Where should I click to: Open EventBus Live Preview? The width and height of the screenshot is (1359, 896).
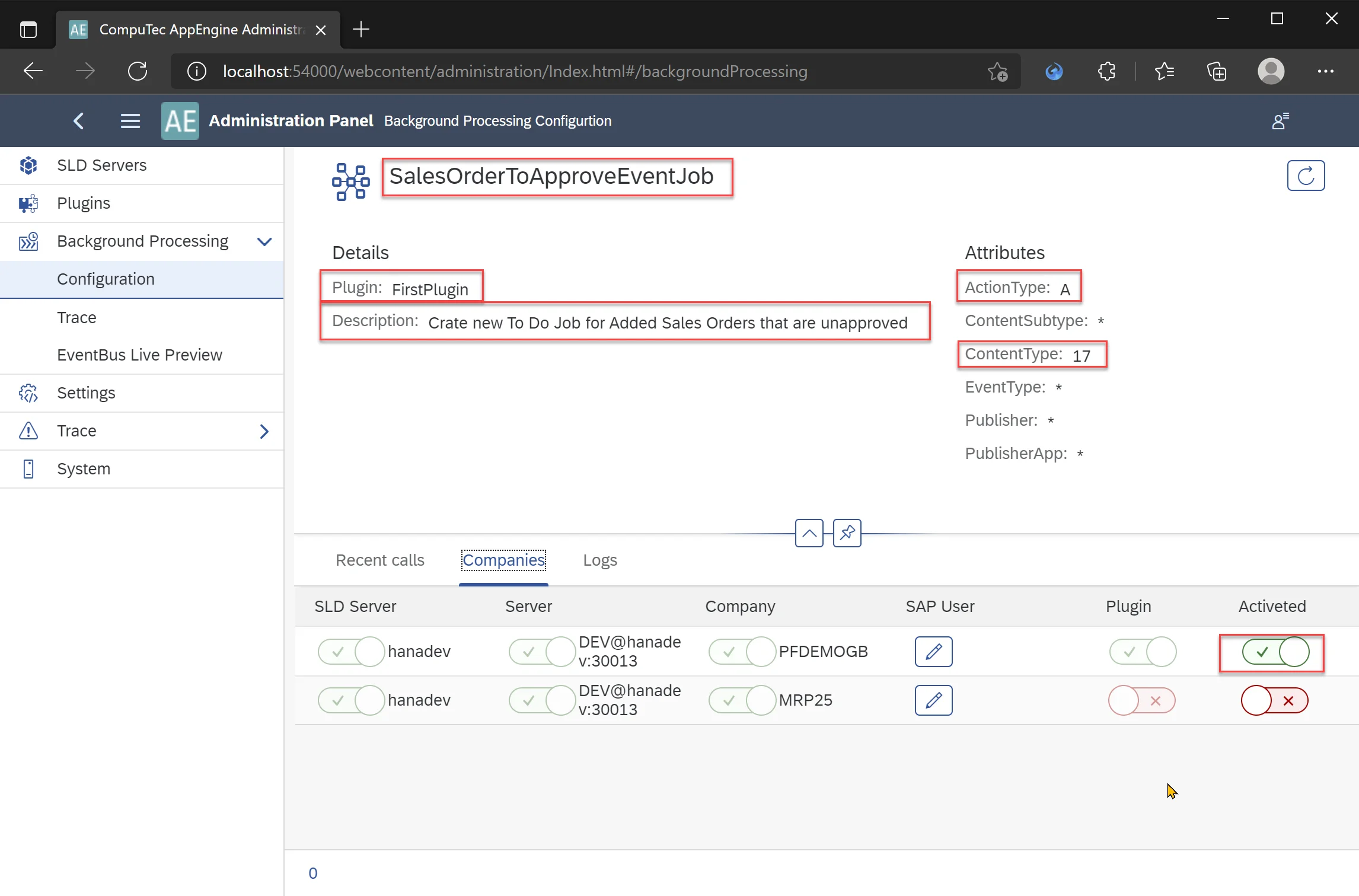click(x=139, y=355)
